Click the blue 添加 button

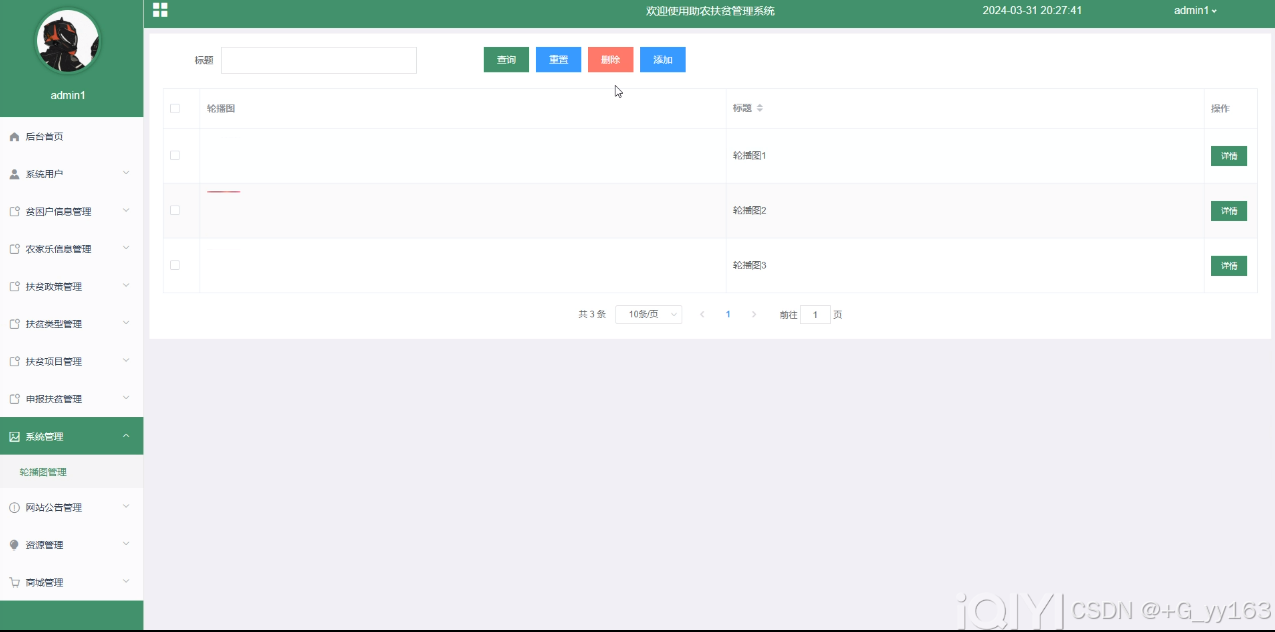(x=662, y=60)
